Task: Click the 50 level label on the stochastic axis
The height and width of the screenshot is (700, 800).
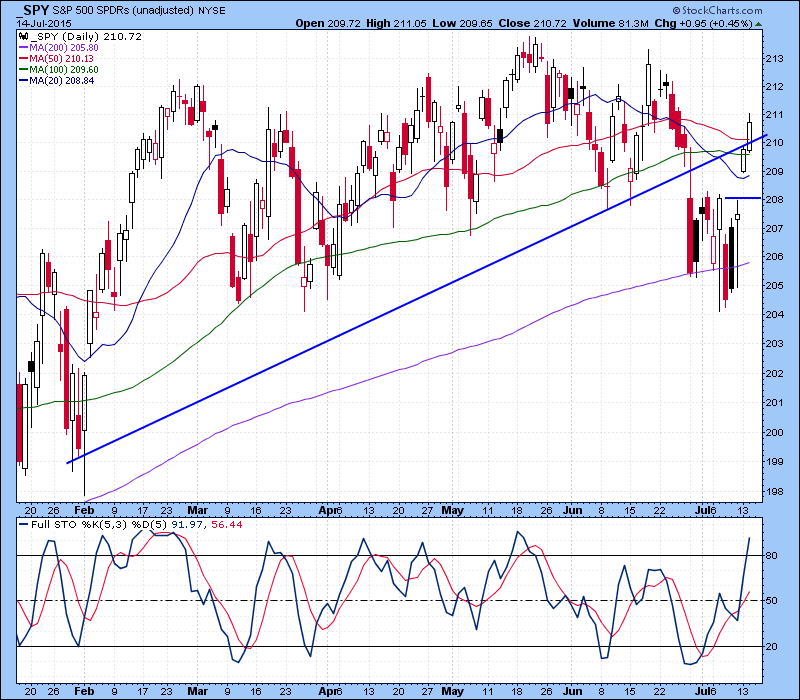Action: [771, 601]
